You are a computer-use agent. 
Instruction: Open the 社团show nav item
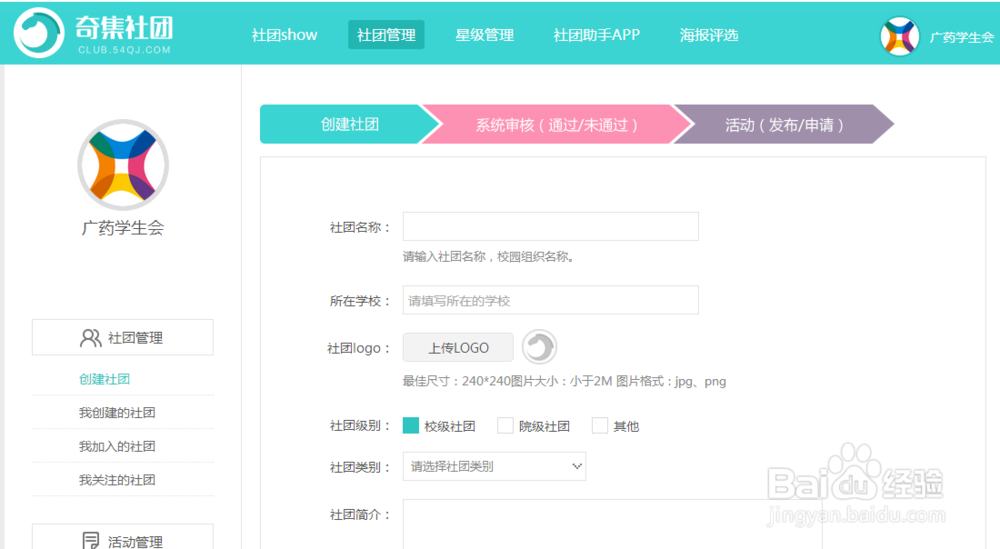click(284, 35)
